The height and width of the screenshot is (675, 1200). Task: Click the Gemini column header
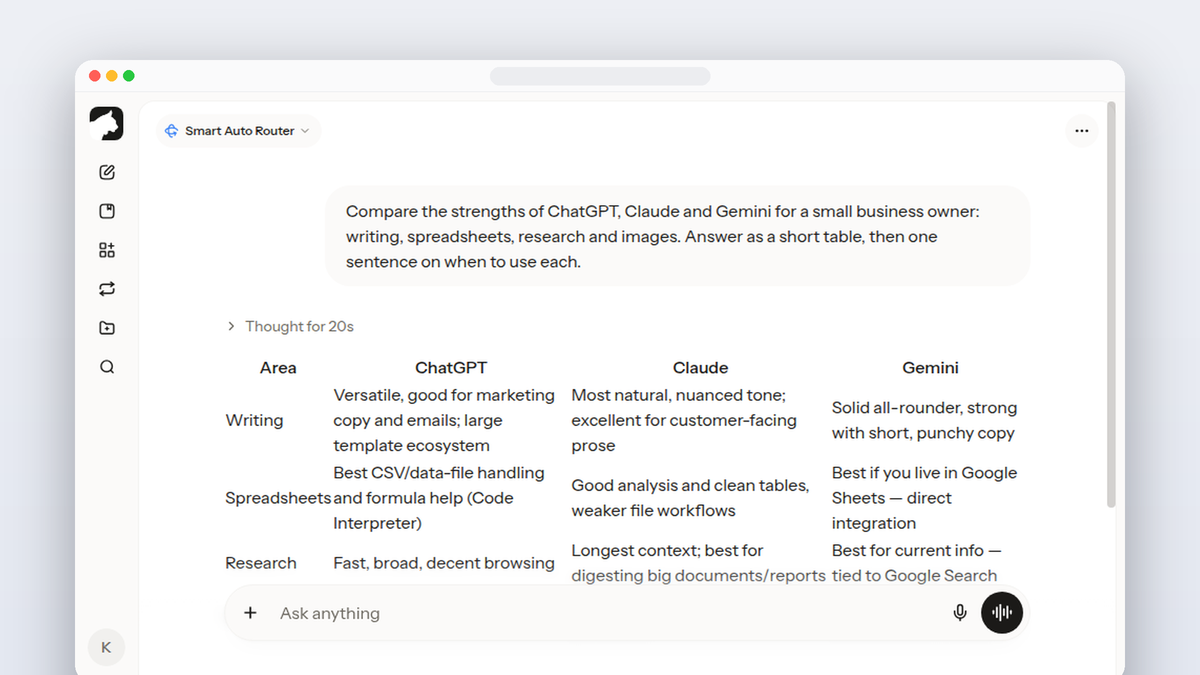tap(930, 368)
